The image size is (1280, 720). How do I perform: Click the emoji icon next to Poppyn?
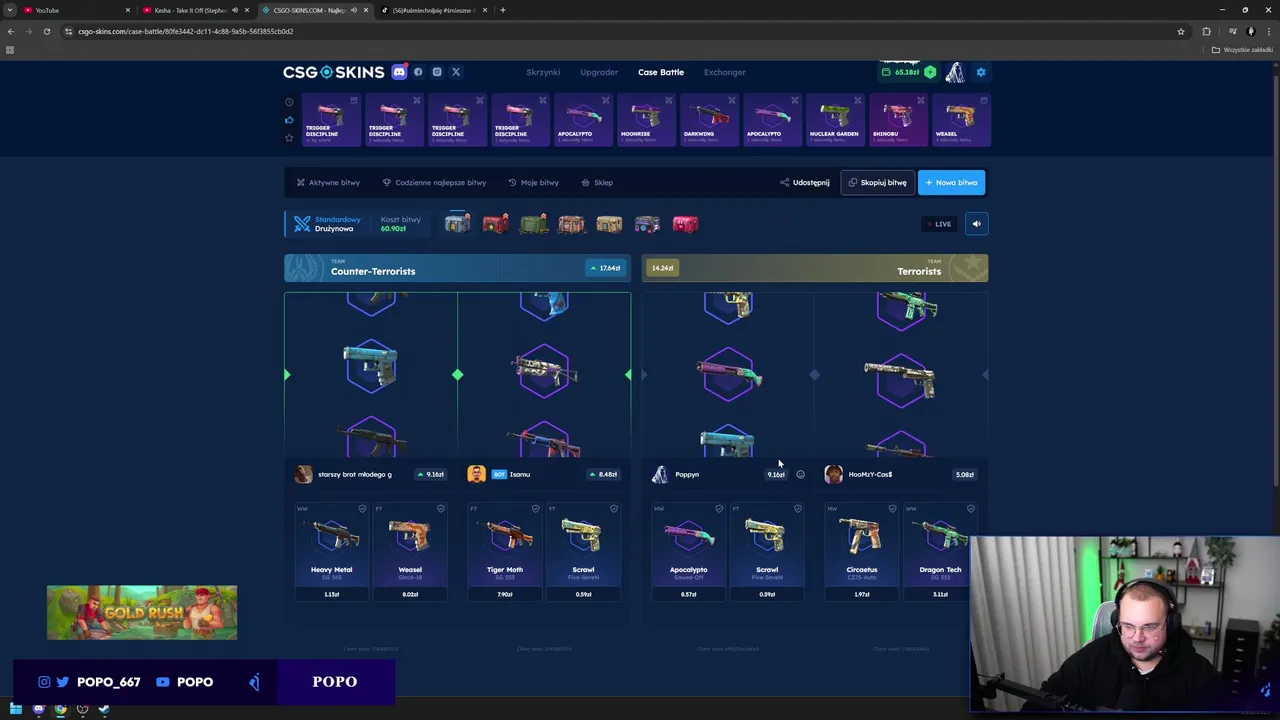pyautogui.click(x=800, y=474)
